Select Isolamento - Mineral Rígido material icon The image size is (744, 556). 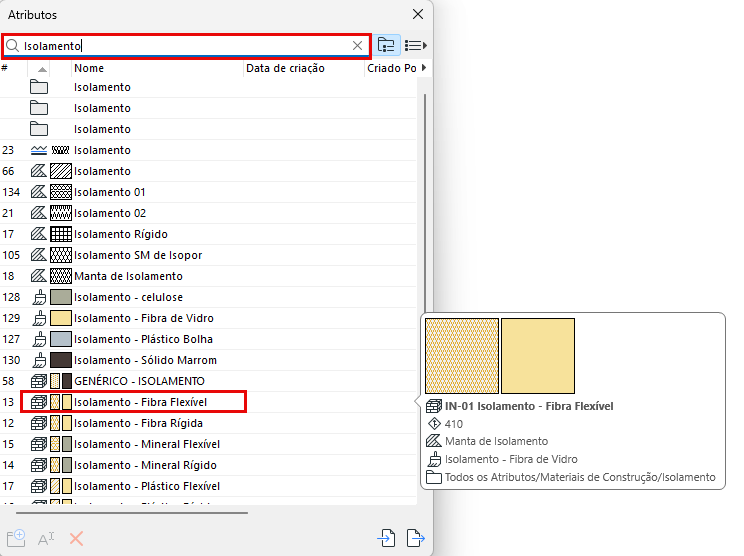(x=39, y=465)
